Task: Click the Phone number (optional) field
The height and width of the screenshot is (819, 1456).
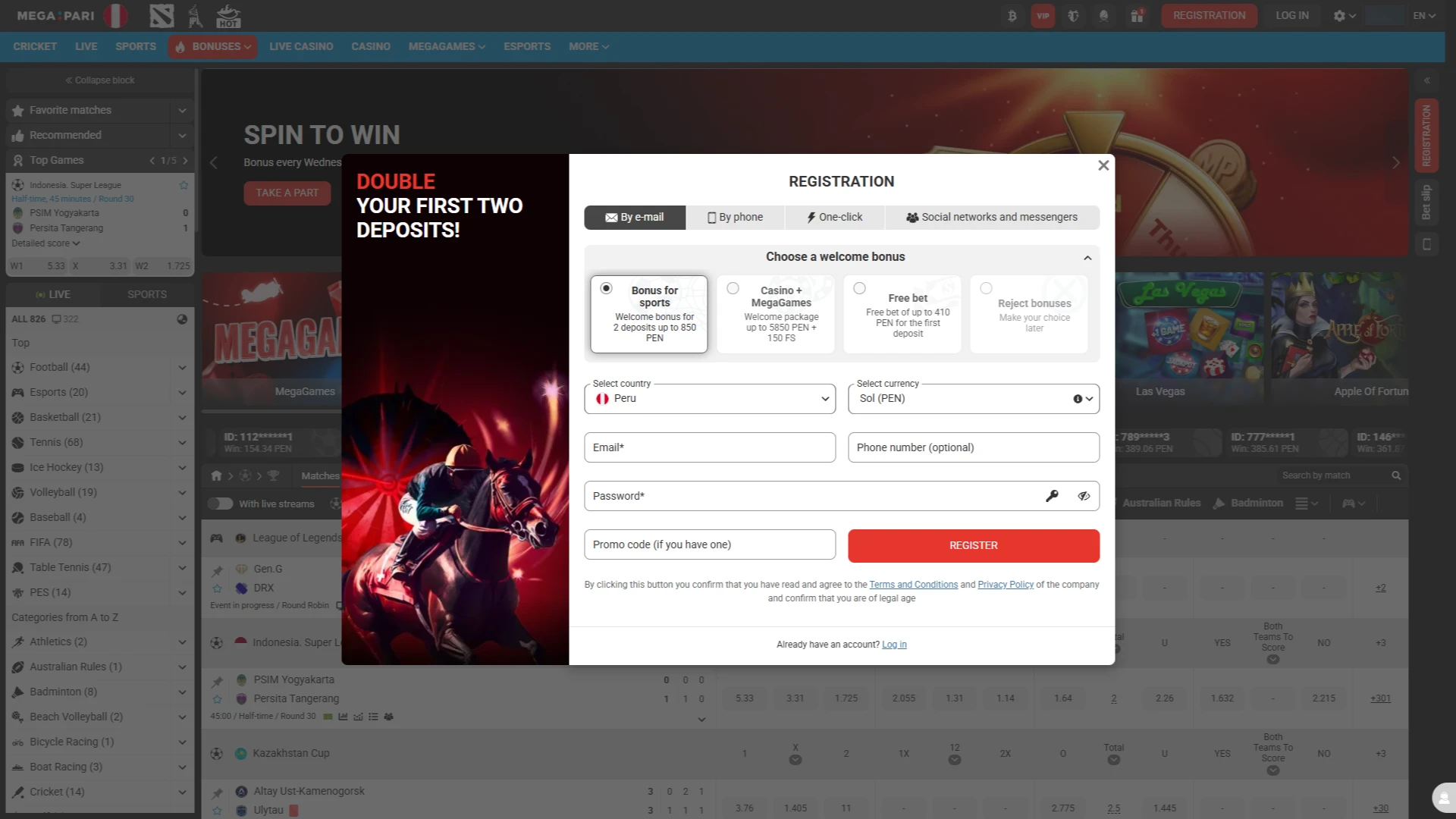Action: 974,447
